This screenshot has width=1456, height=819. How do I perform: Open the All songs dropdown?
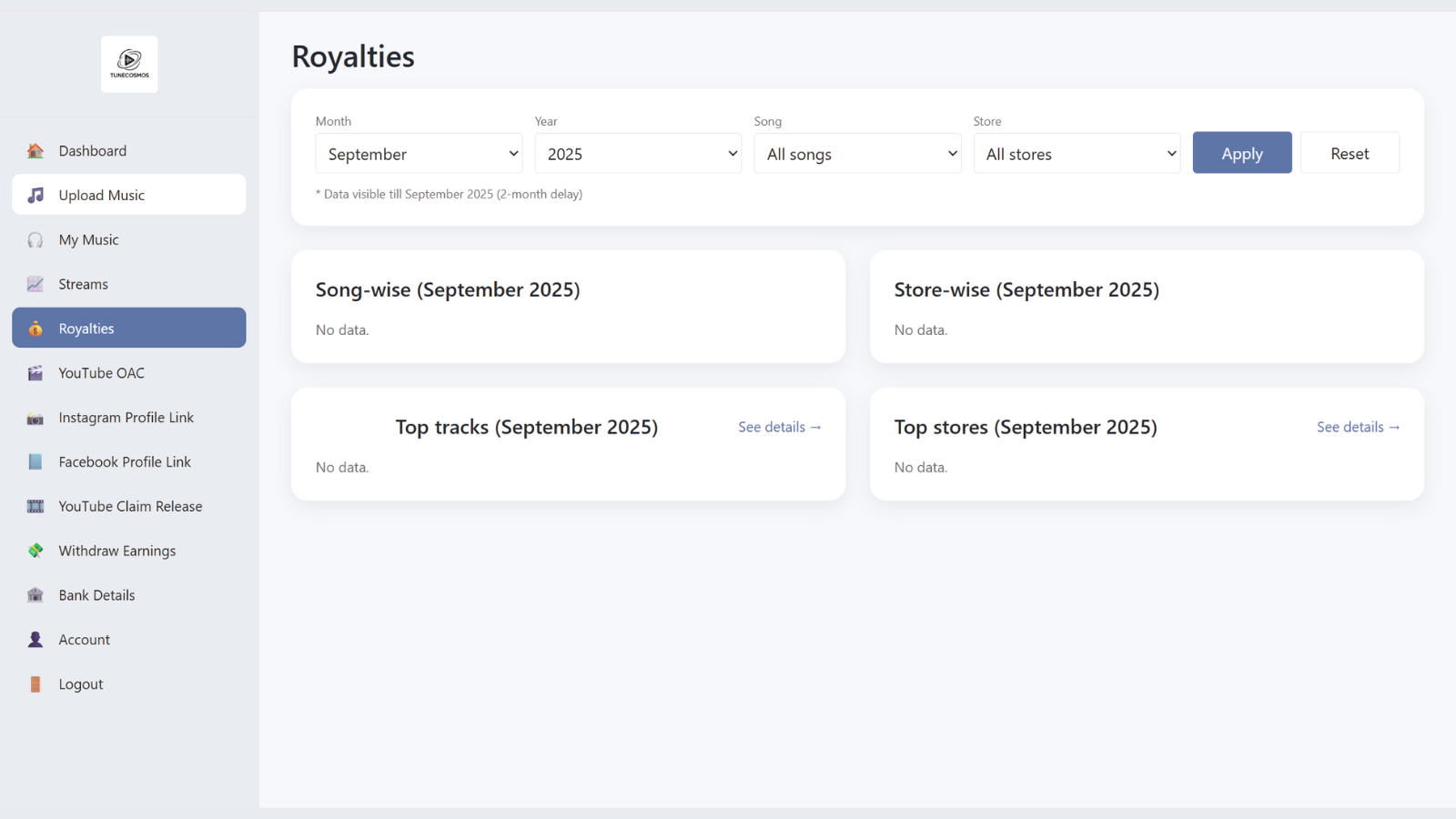857,154
